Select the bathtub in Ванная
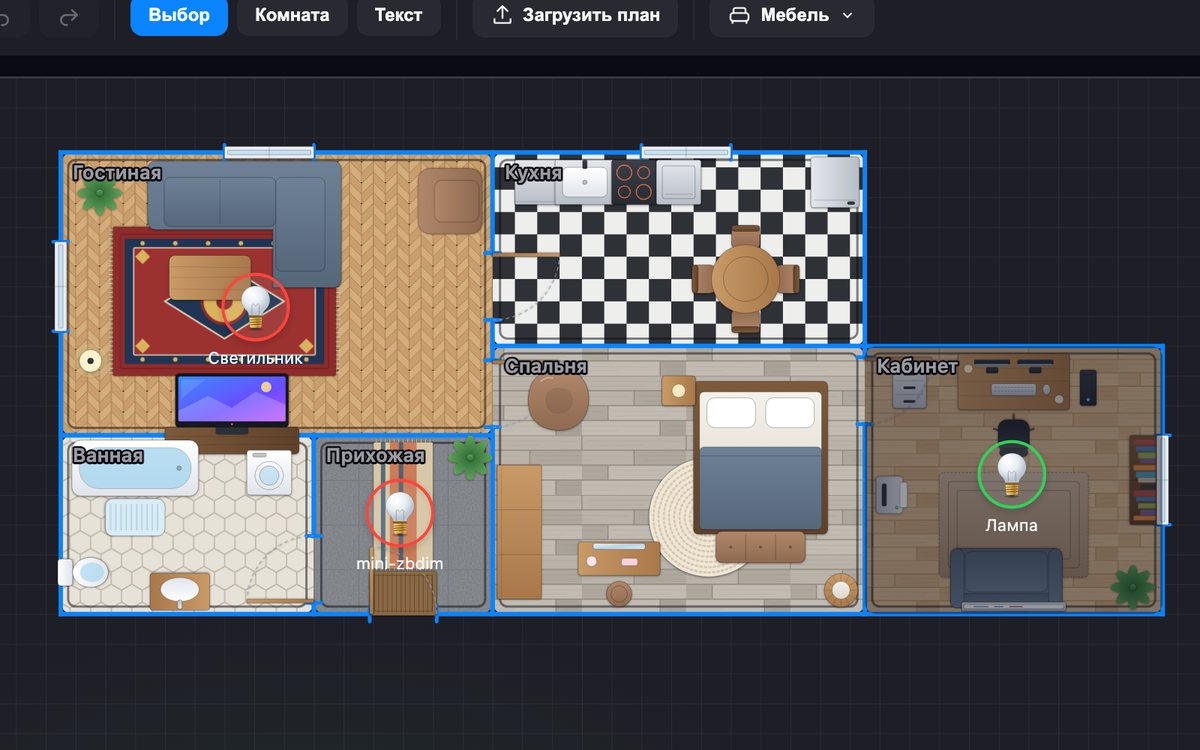This screenshot has width=1200, height=750. (x=134, y=470)
